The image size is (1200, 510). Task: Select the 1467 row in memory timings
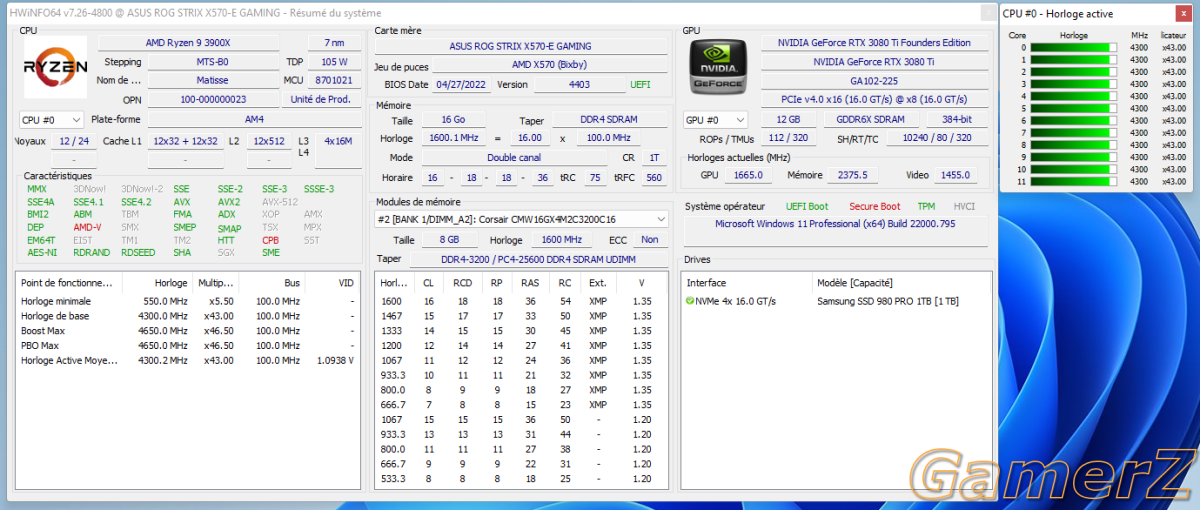521,316
